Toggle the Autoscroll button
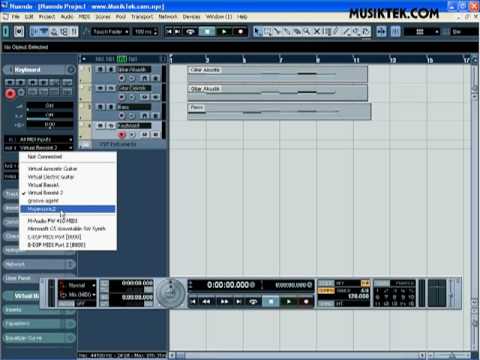 click(381, 32)
